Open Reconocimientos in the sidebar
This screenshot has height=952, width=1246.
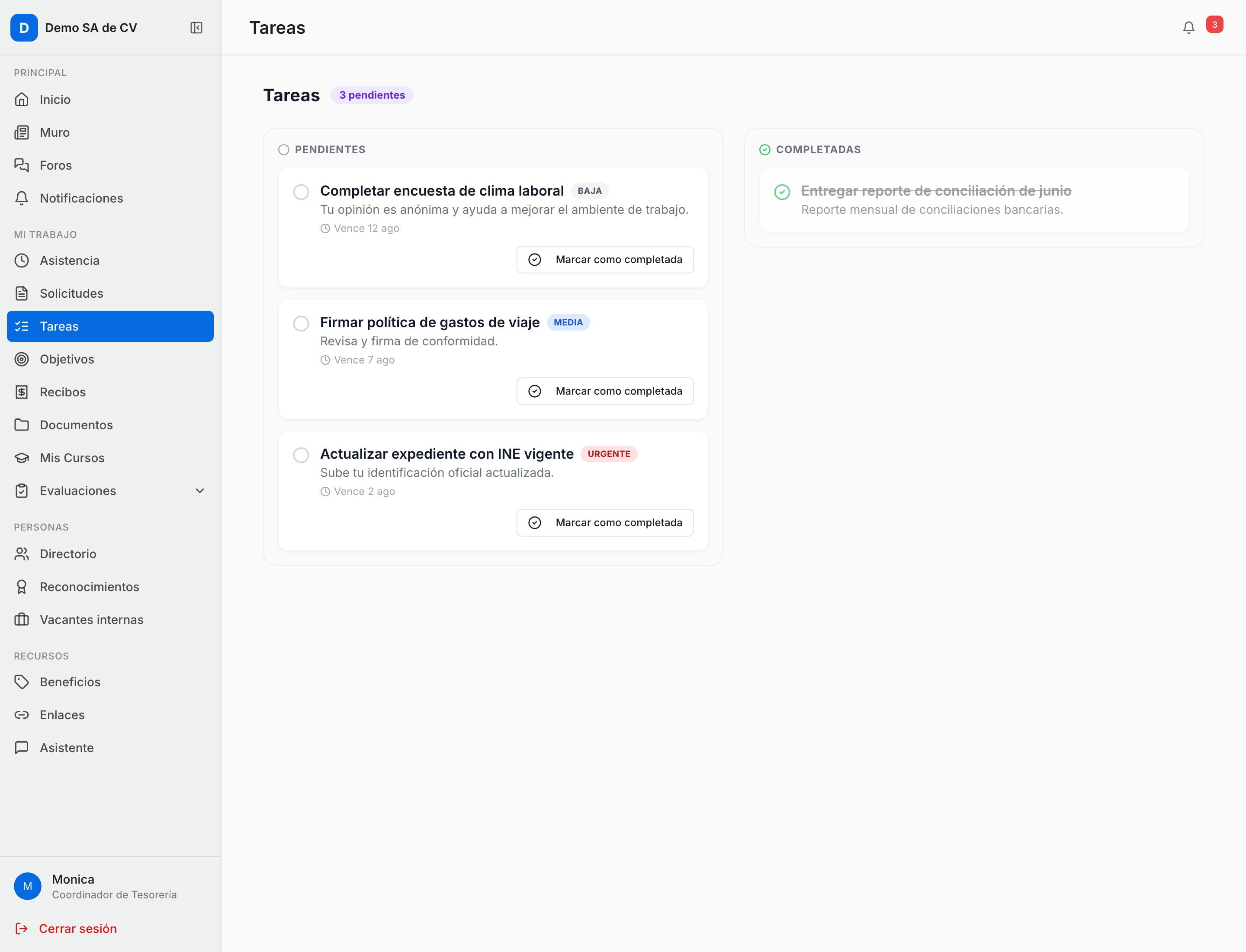110,586
